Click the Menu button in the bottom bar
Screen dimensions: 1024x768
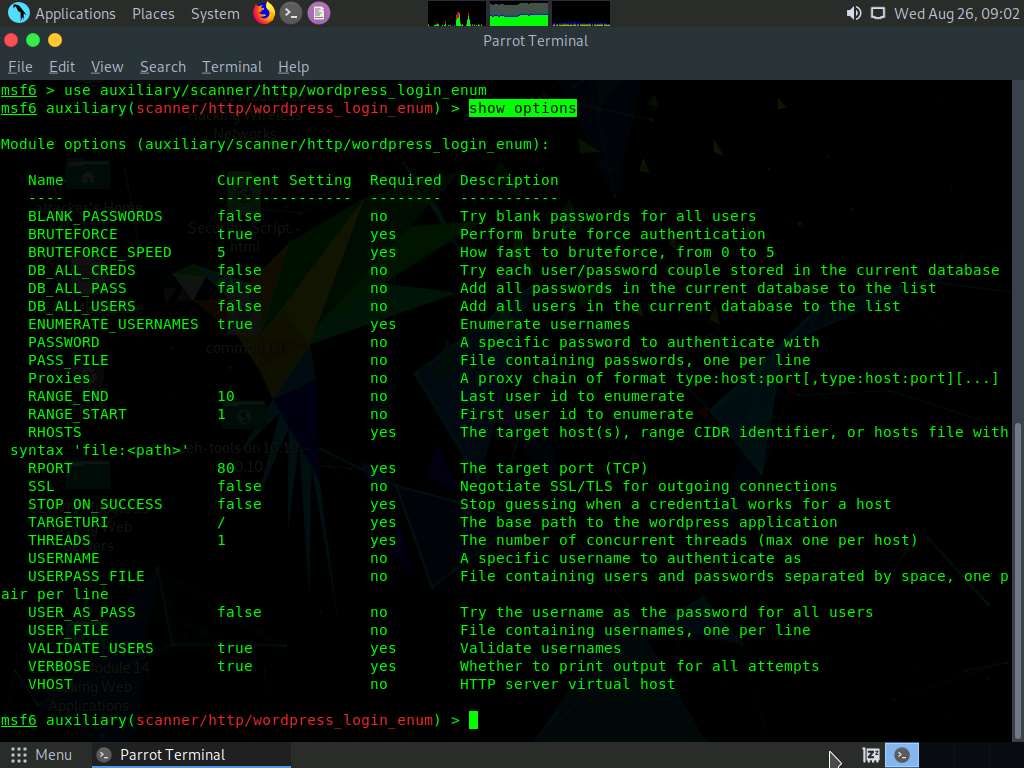(44, 755)
